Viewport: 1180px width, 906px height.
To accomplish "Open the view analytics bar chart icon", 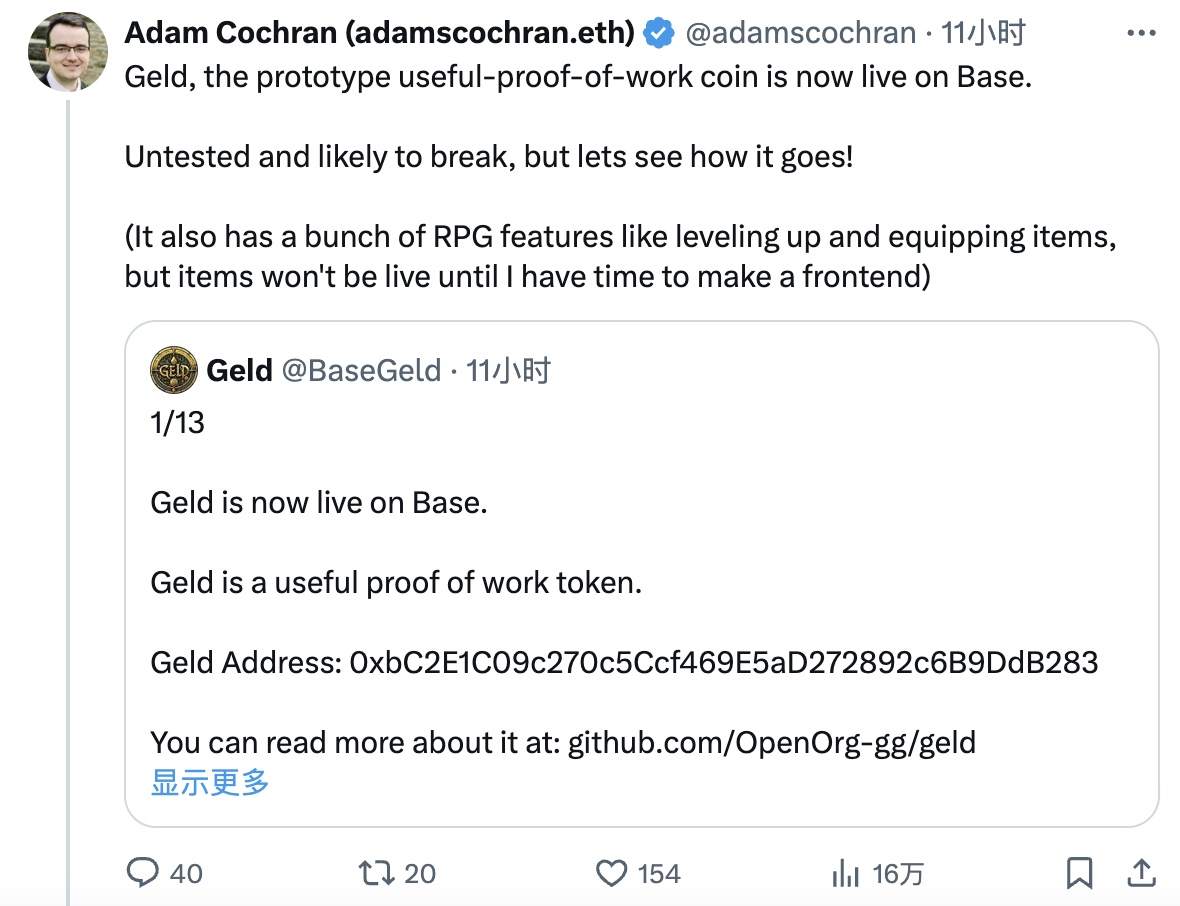I will pos(847,873).
